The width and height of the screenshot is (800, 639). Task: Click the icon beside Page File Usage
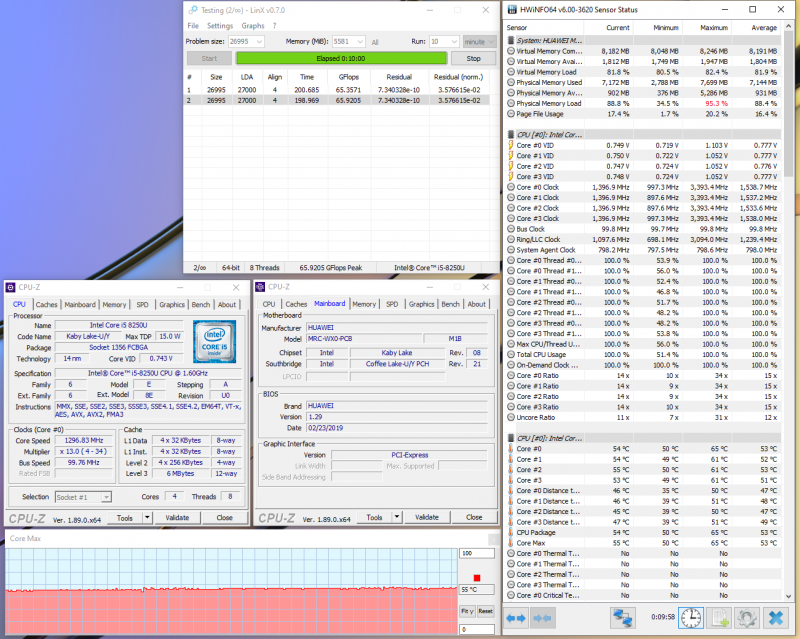click(x=511, y=114)
